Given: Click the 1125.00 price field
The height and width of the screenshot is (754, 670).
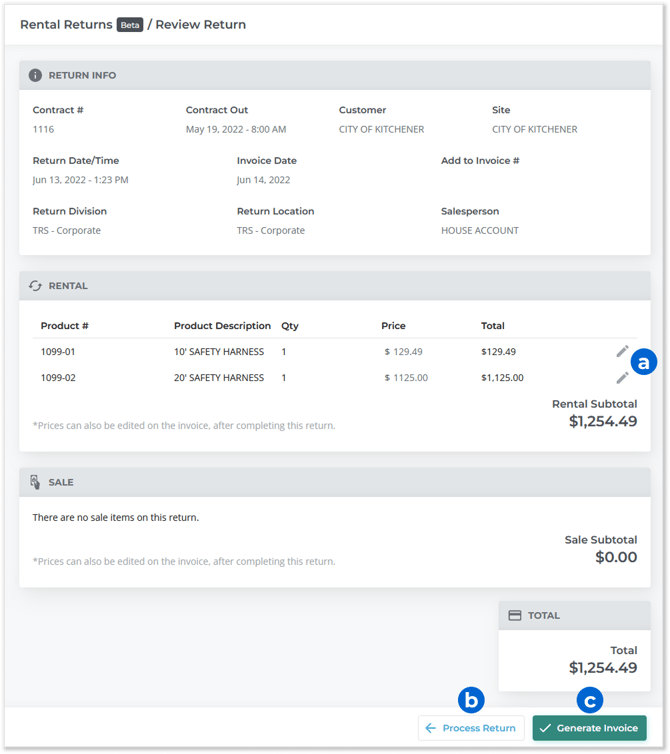Looking at the screenshot, I should pos(410,378).
